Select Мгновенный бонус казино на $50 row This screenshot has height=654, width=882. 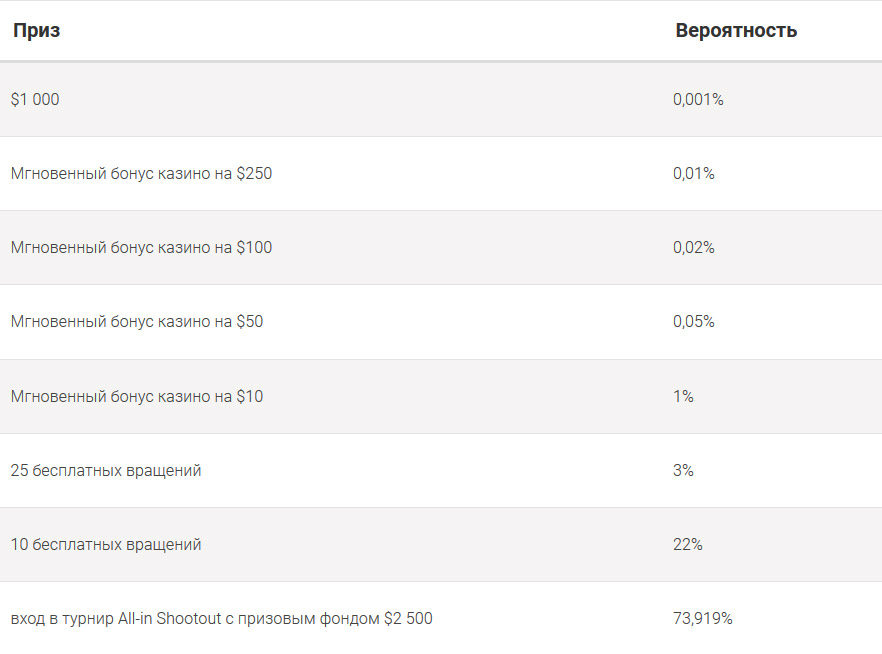[441, 322]
